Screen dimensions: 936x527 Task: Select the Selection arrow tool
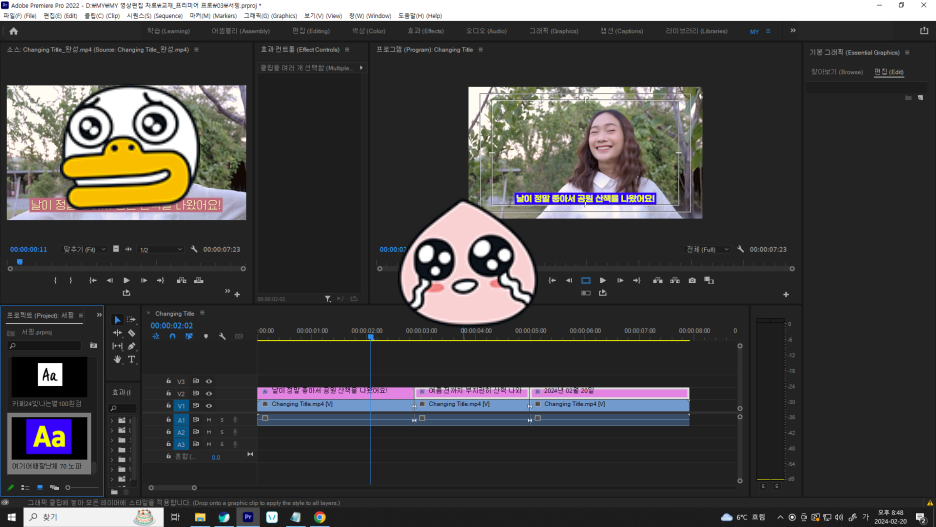click(117, 320)
